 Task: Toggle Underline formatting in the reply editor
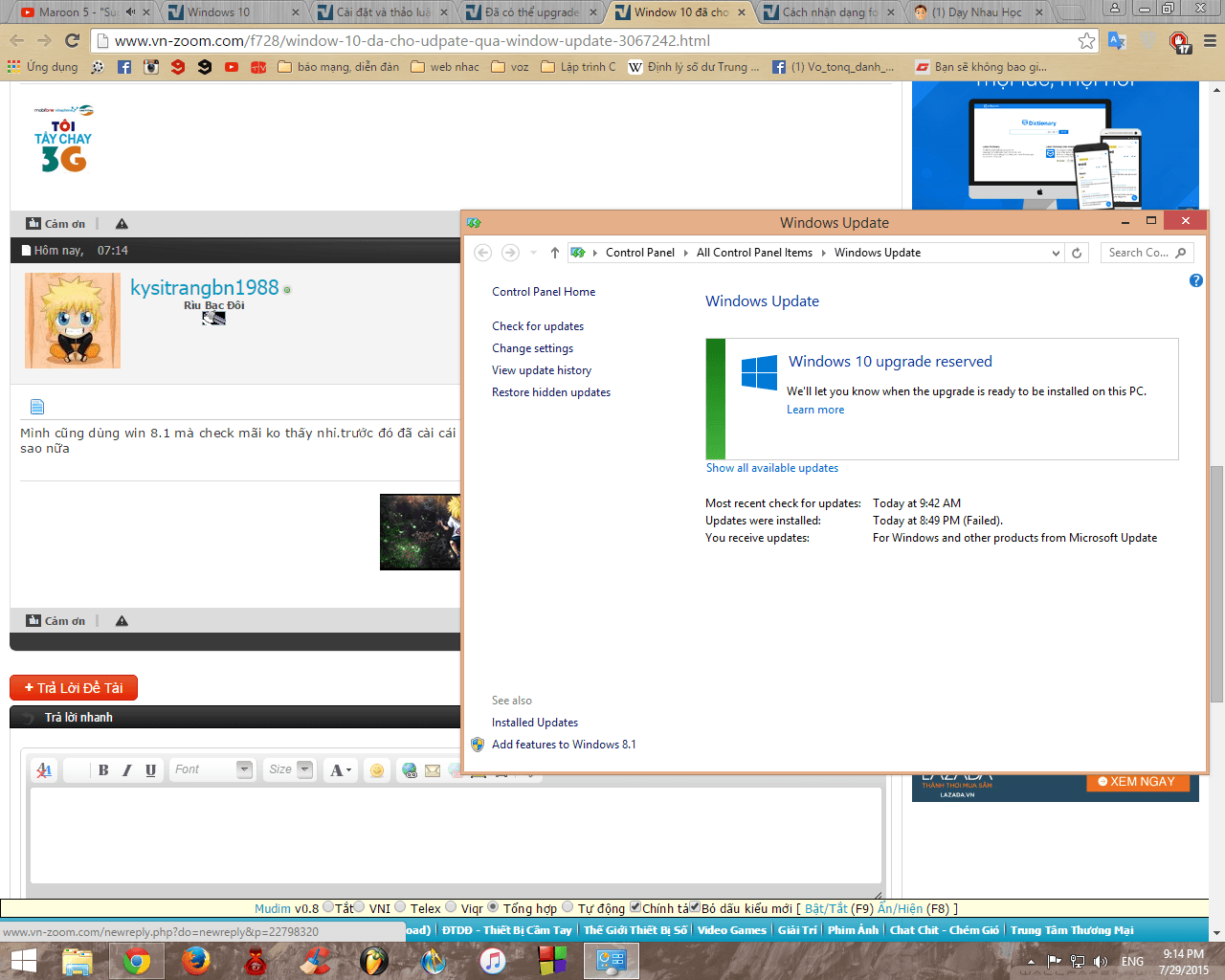(150, 769)
